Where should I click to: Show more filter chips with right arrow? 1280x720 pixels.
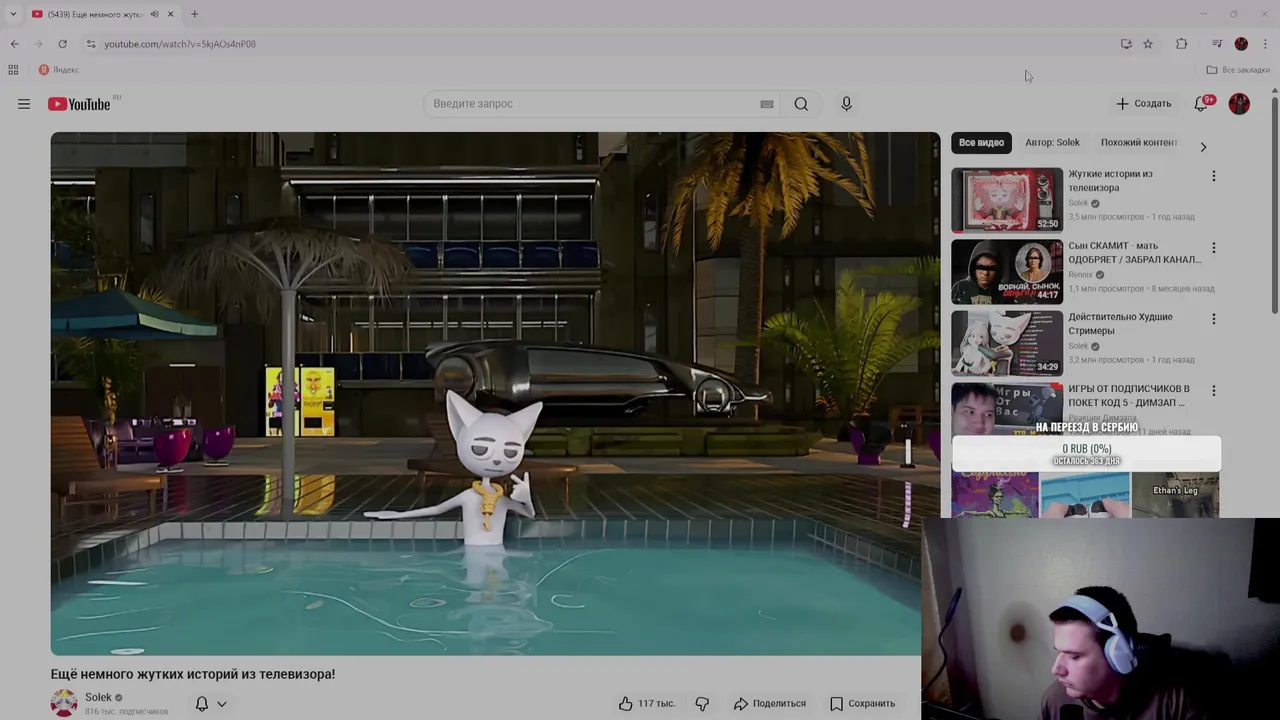coord(1203,147)
